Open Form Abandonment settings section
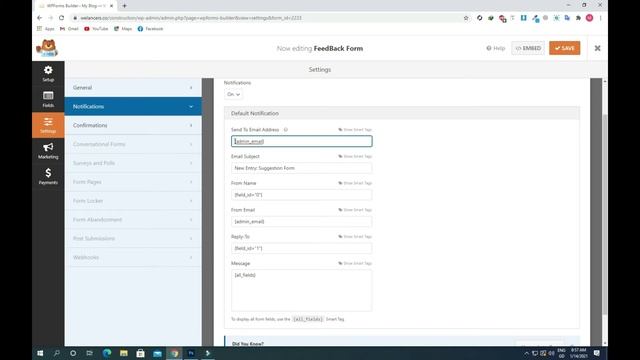The image size is (640, 360). point(133,220)
